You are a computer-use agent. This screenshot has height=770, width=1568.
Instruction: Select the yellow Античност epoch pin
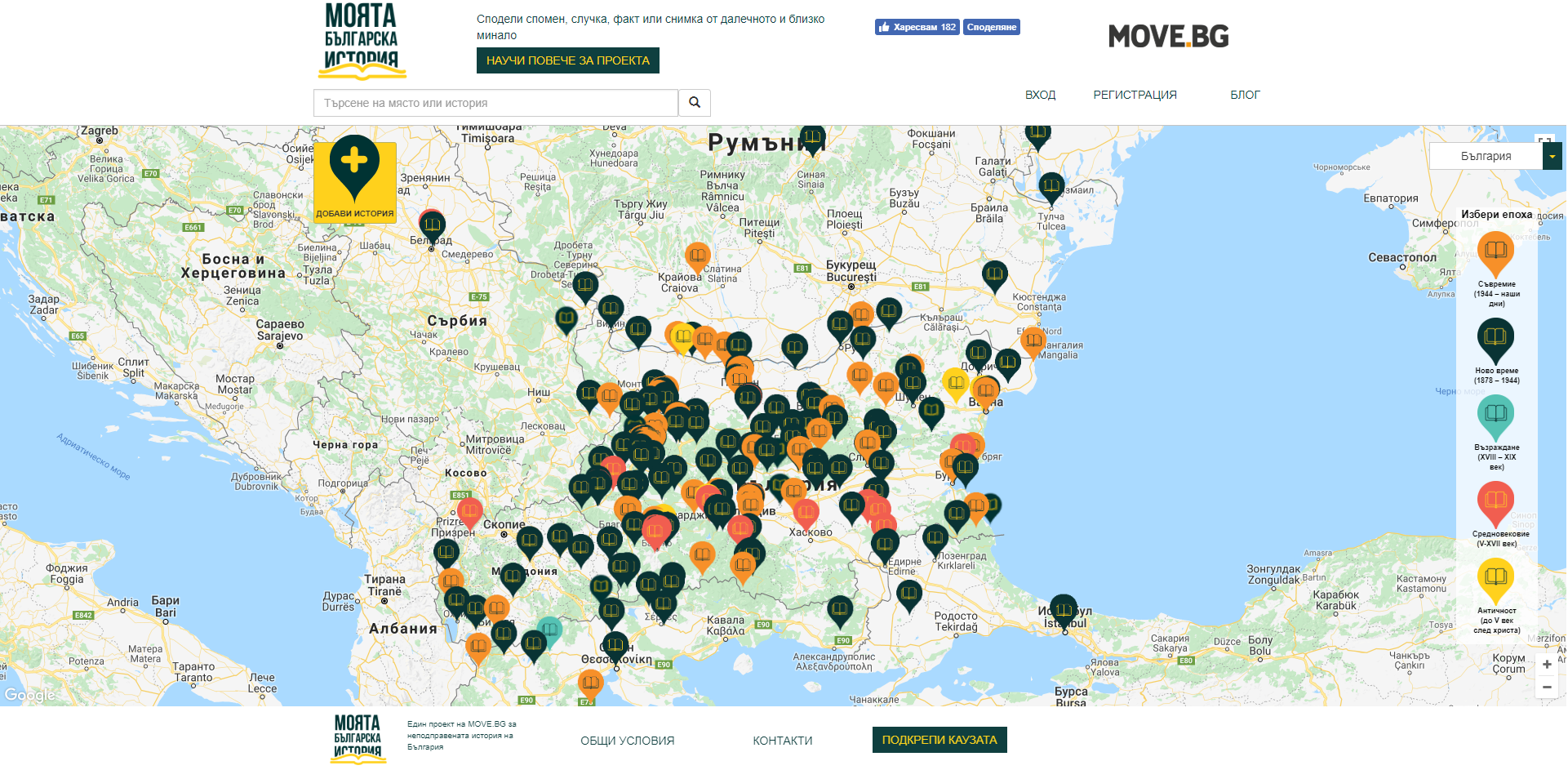(1496, 580)
